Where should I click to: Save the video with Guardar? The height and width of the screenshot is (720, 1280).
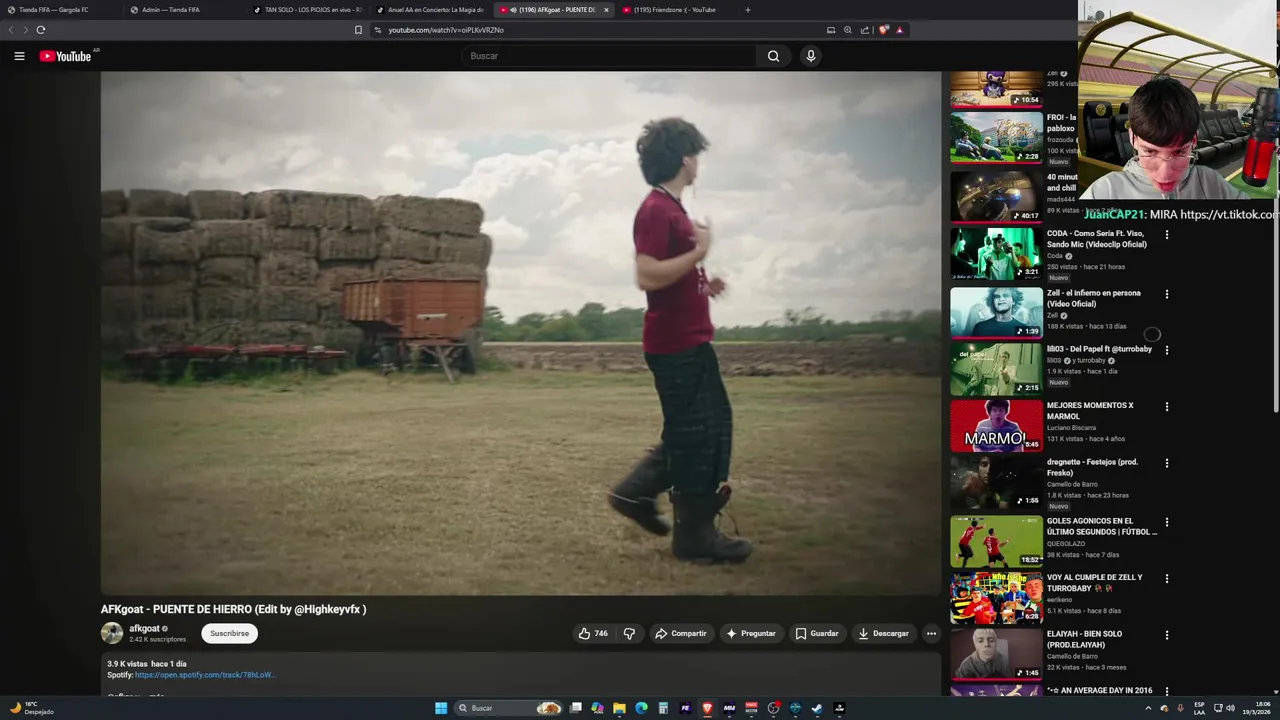click(817, 633)
